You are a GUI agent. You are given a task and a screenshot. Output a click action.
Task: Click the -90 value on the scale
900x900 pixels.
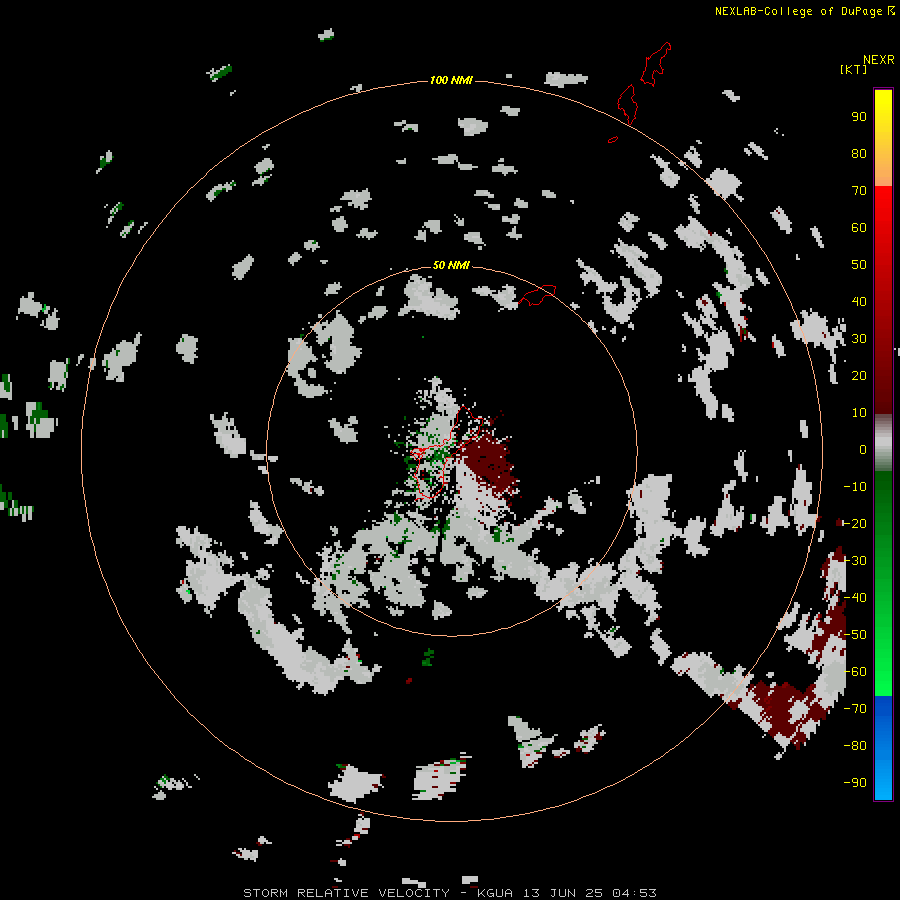tap(855, 783)
